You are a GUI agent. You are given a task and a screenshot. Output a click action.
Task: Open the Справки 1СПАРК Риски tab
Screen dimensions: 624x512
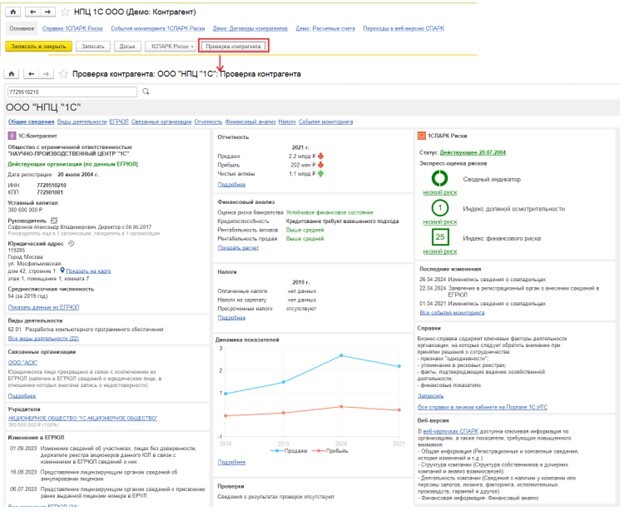[x=72, y=29]
